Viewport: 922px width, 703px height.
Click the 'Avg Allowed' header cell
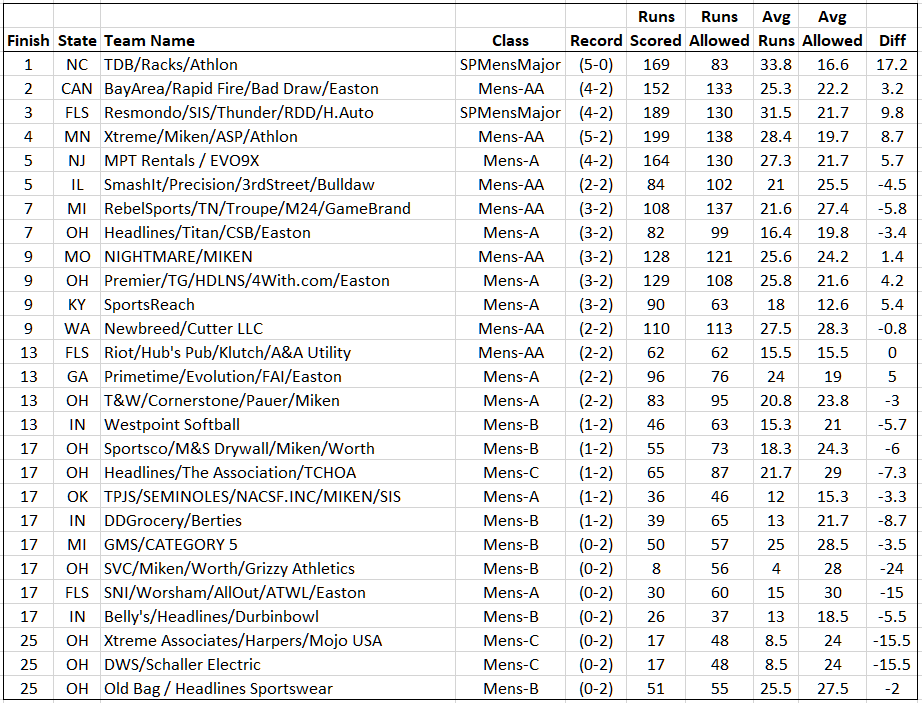833,28
